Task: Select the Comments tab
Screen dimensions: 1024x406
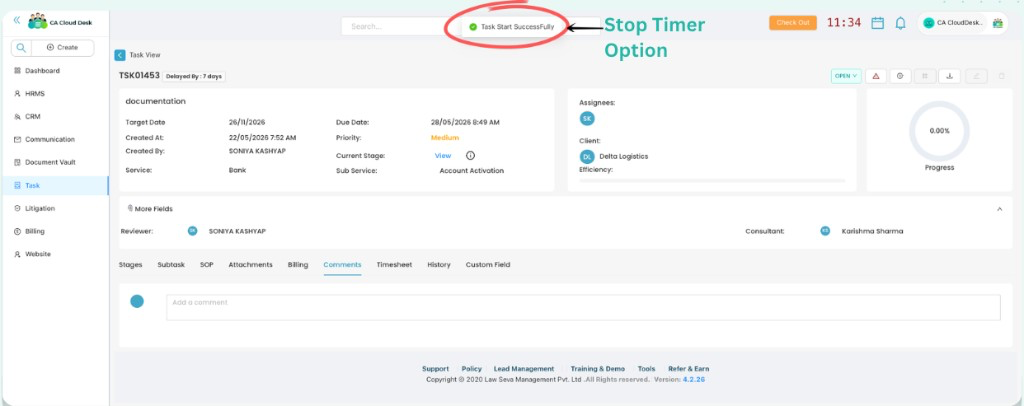Action: 342,265
